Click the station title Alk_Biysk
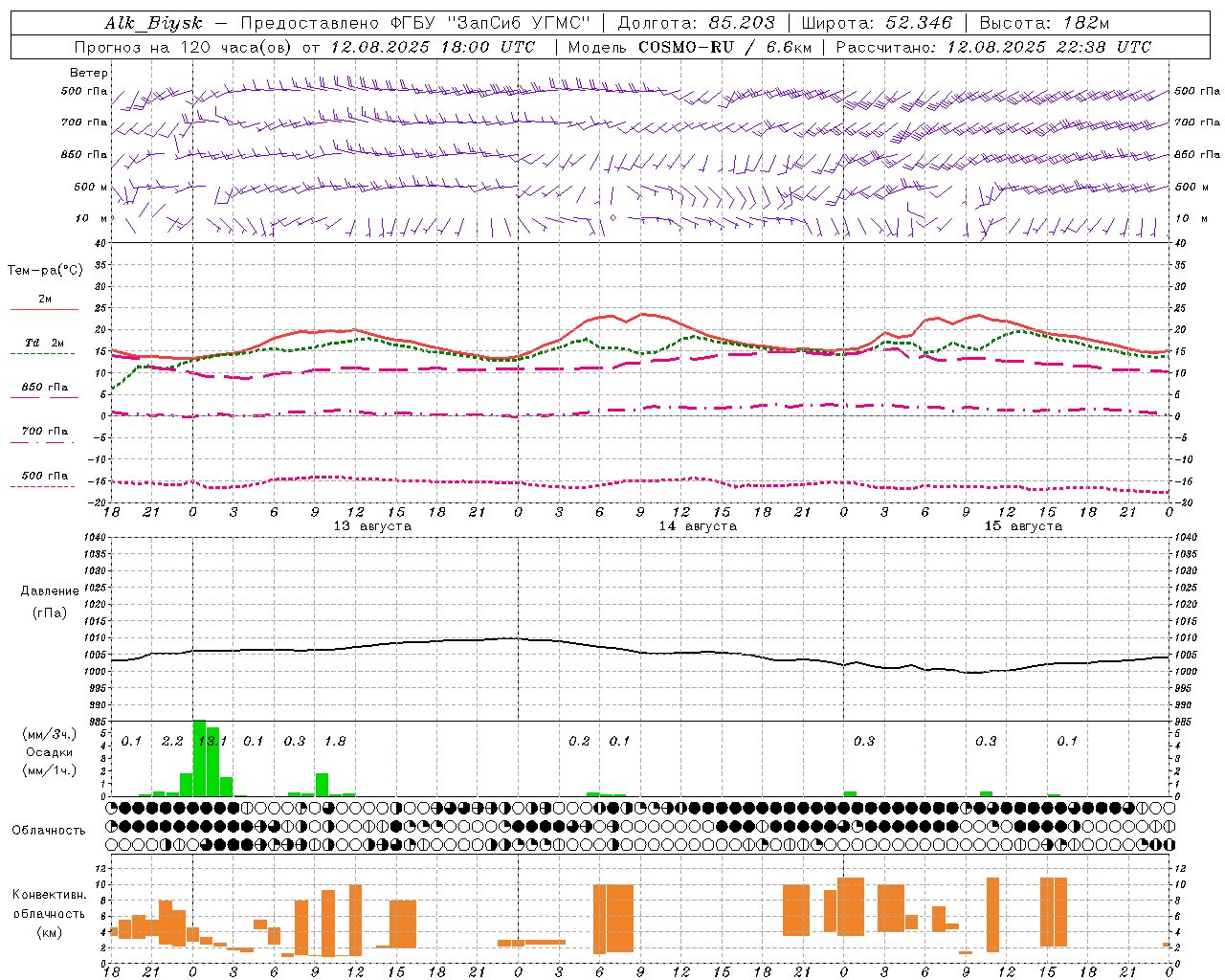 click(x=154, y=23)
